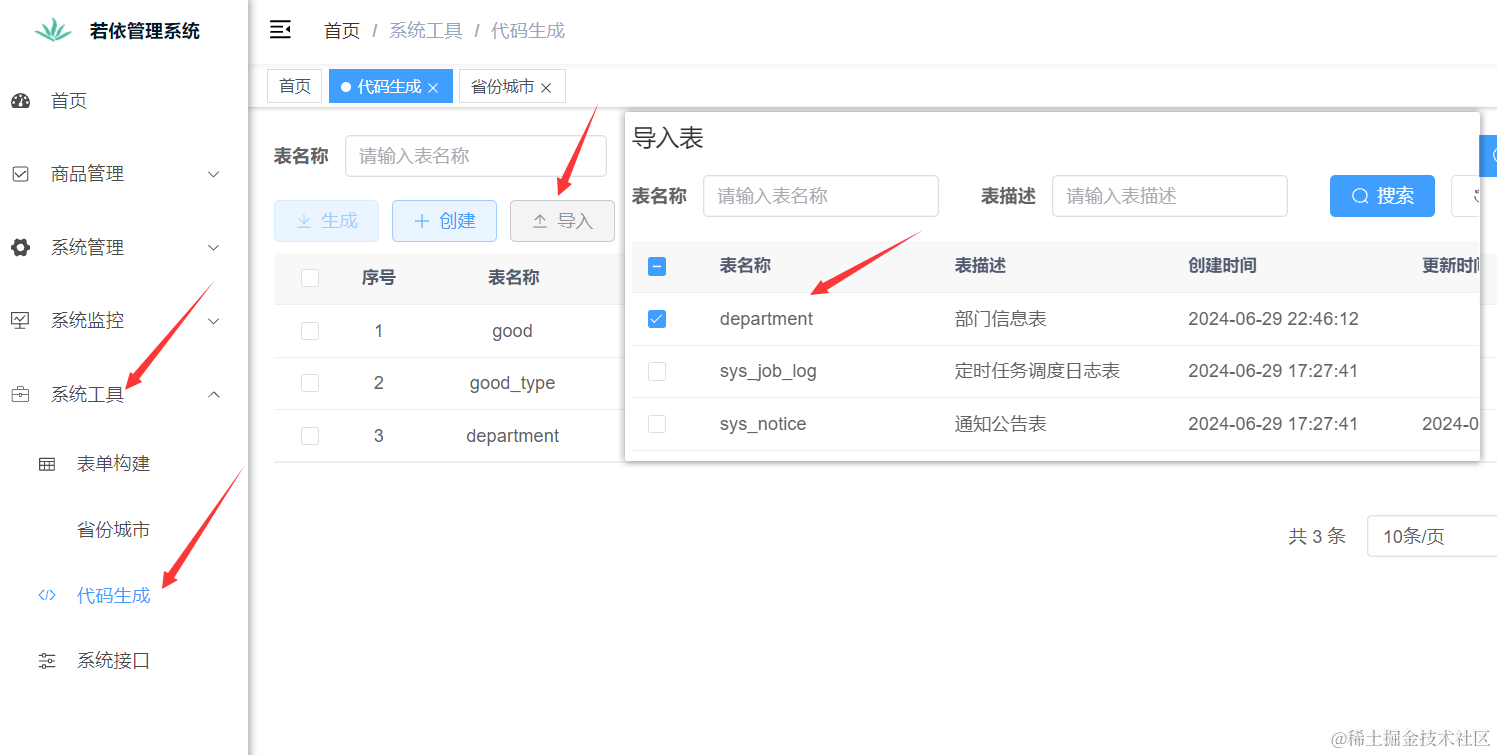1497x755 pixels.
Task: Click the gear icon for 系统管理
Action: (x=20, y=247)
